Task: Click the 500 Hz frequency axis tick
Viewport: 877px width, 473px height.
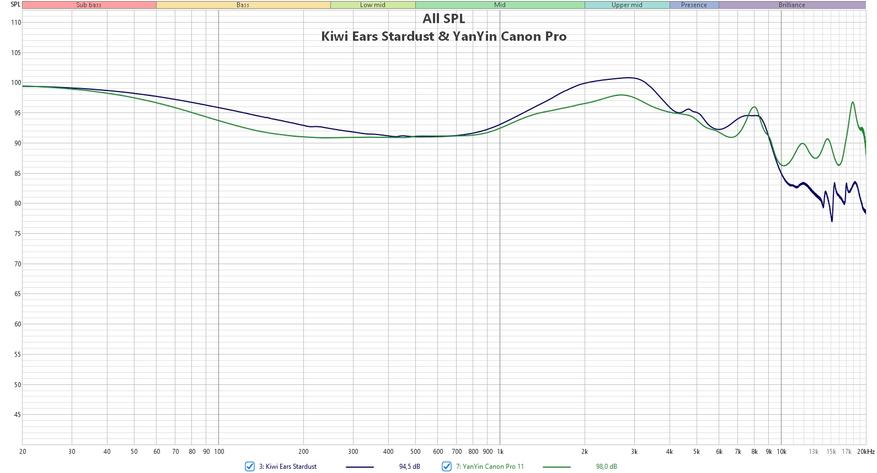Action: (x=415, y=451)
